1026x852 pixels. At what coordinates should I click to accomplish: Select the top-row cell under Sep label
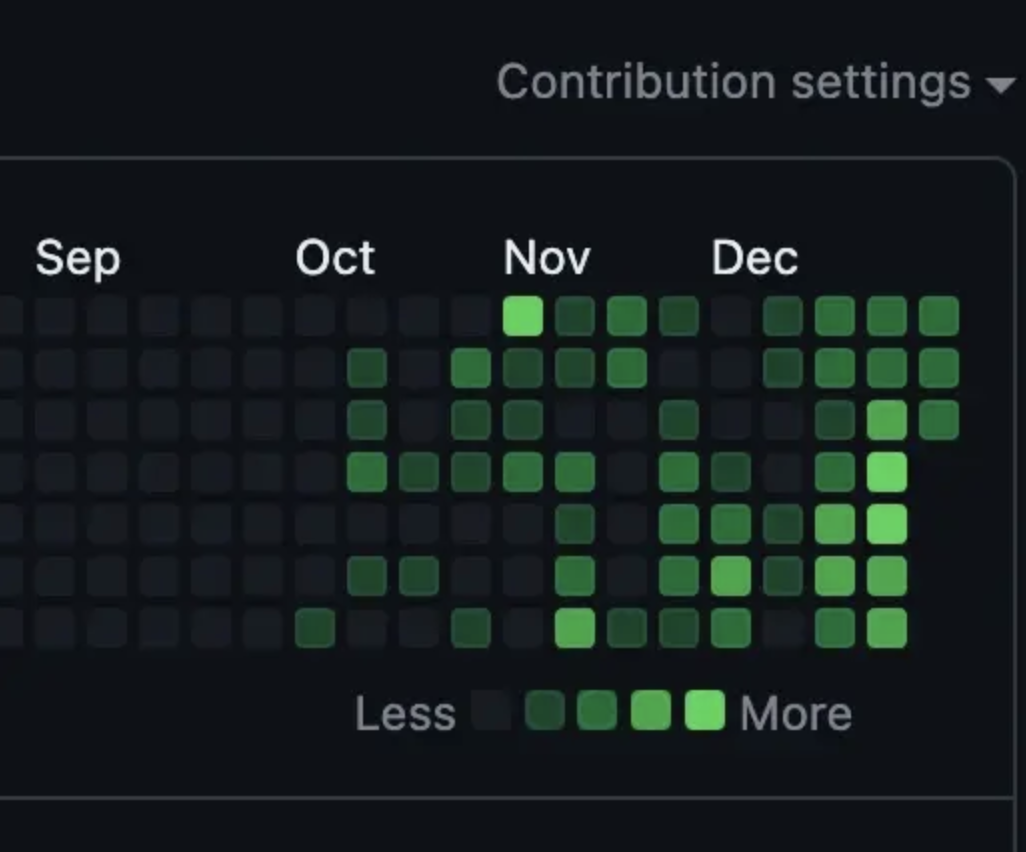point(55,316)
